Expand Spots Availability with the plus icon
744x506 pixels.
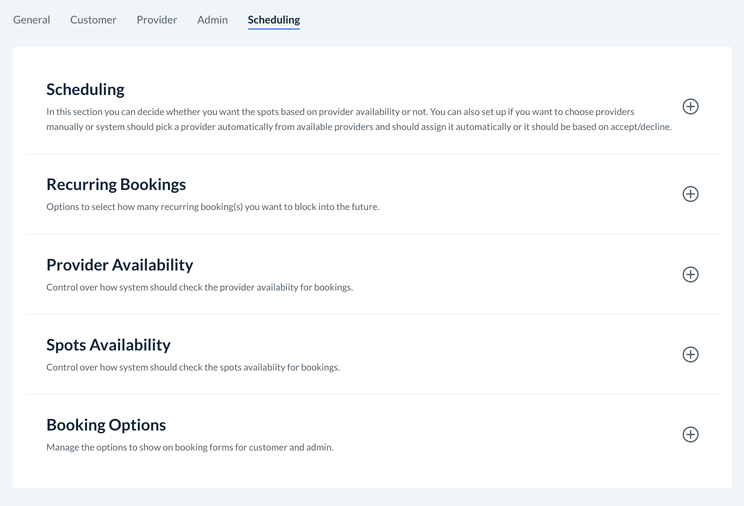(690, 354)
